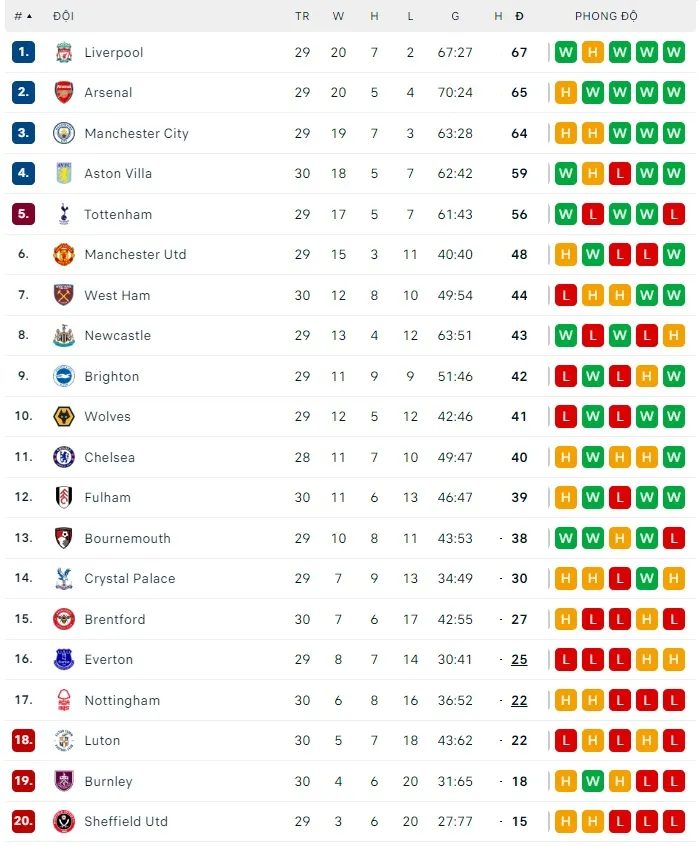Click the Arsenal club crest icon
Image resolution: width=698 pixels, height=846 pixels.
pyautogui.click(x=64, y=92)
